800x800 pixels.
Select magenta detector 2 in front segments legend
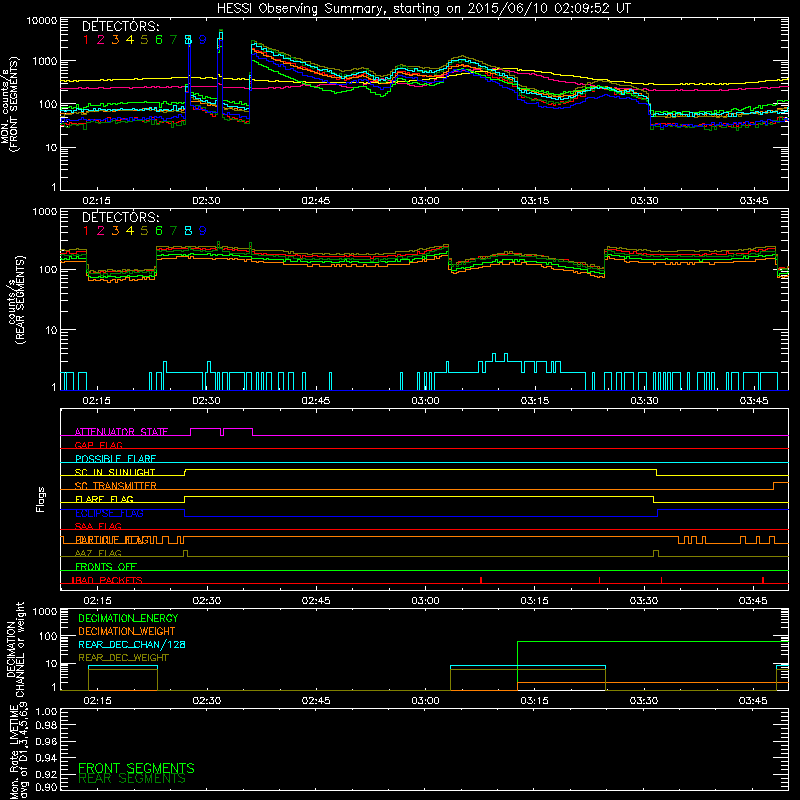coord(101,40)
